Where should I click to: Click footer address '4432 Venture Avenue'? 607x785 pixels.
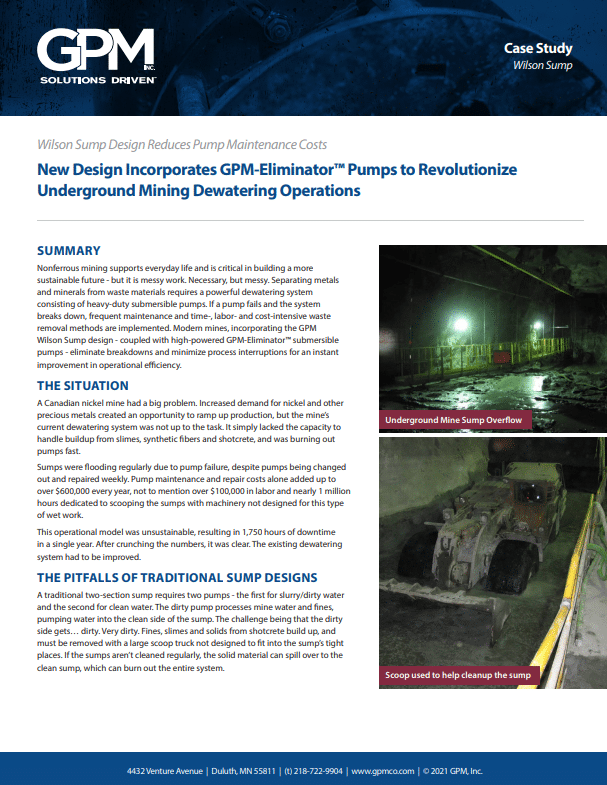165,771
